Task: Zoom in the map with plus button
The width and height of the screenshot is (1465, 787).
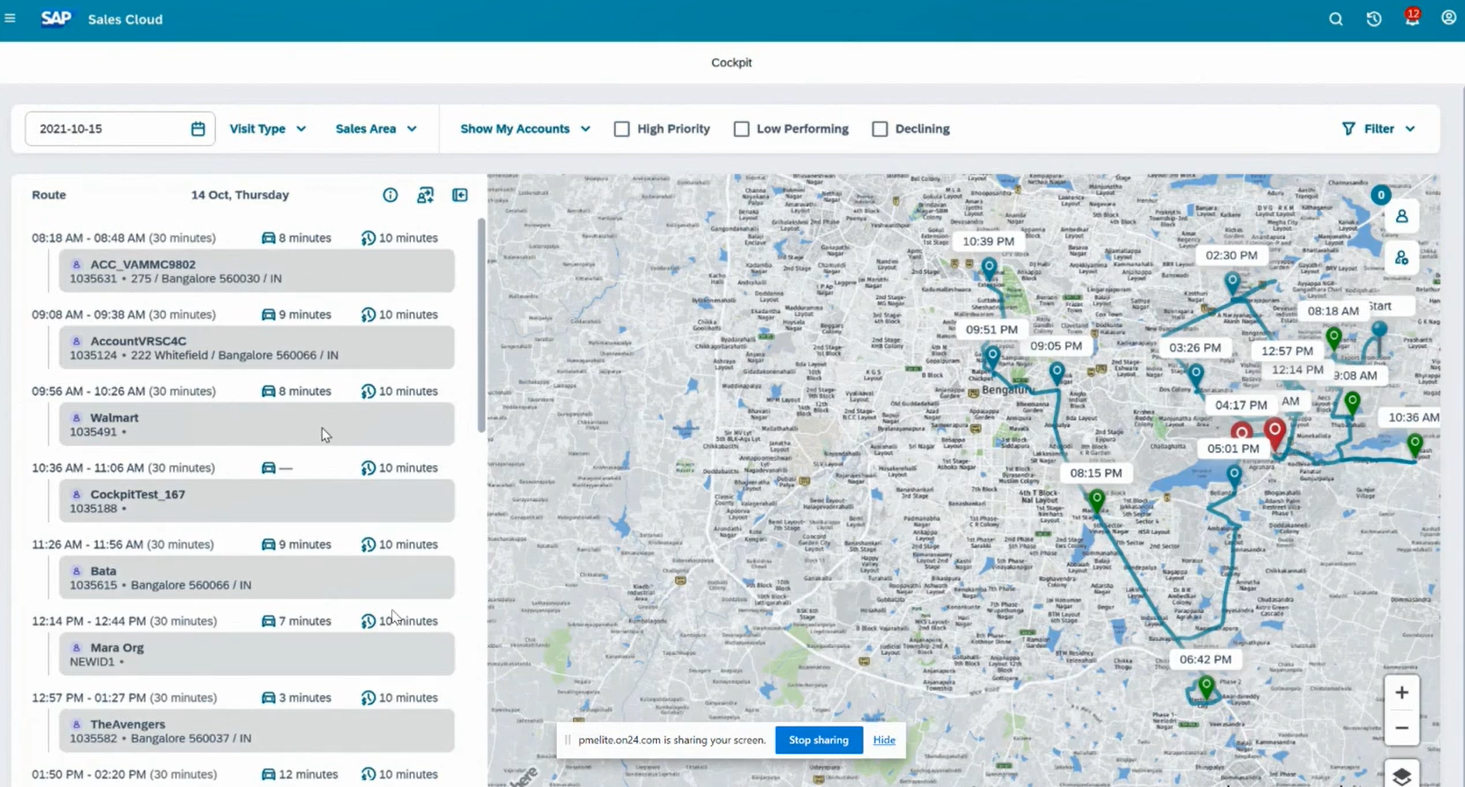Action: [1401, 692]
